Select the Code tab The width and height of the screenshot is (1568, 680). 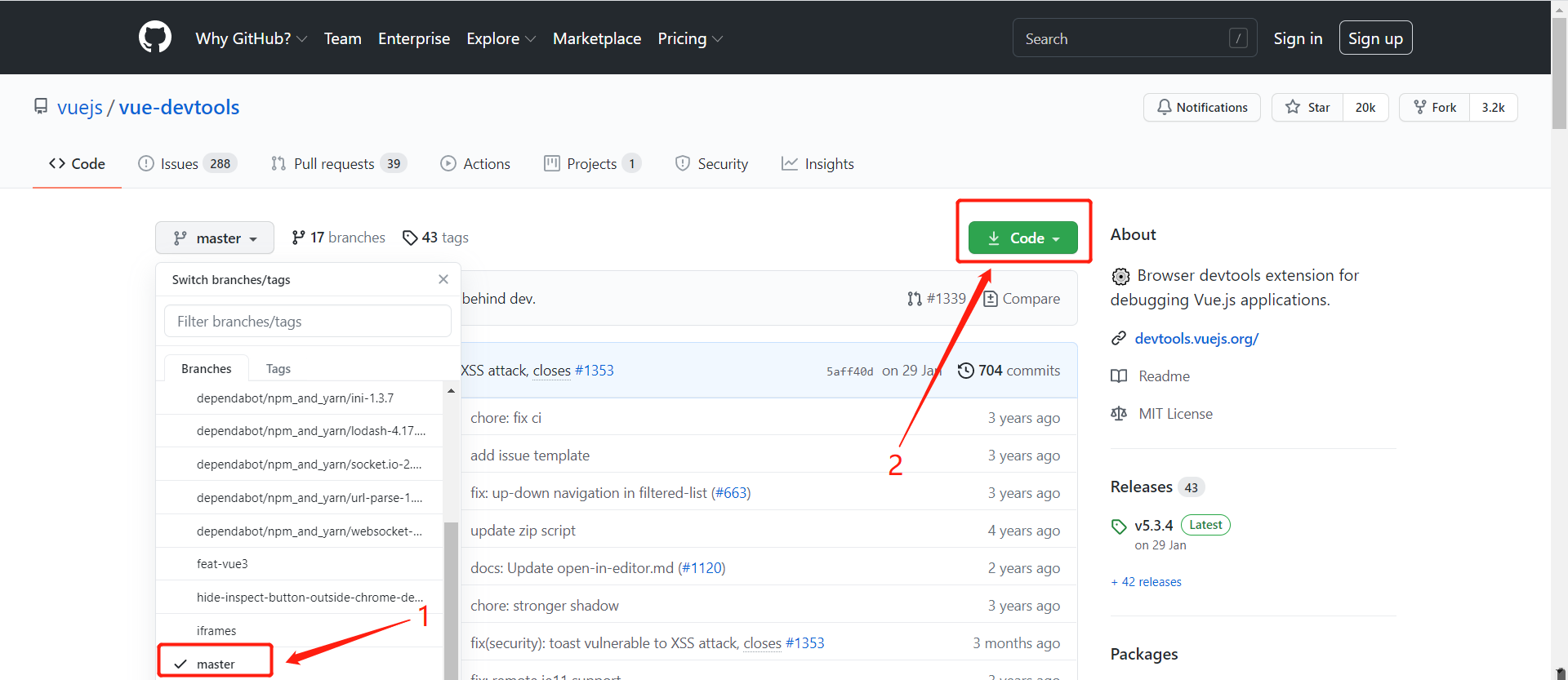tap(77, 163)
